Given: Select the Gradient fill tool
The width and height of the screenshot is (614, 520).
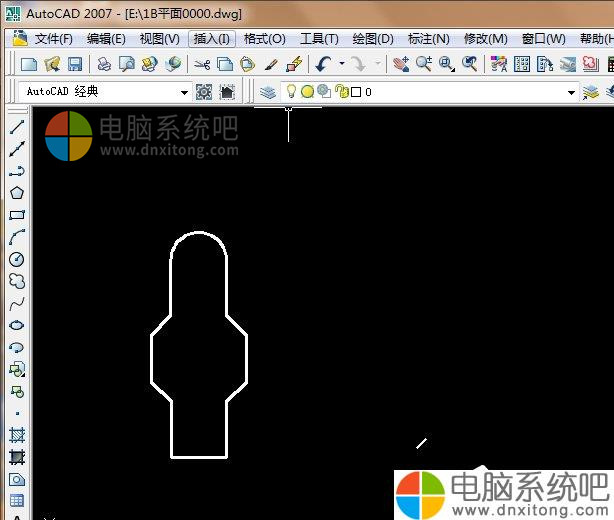Looking at the screenshot, I should tap(17, 457).
